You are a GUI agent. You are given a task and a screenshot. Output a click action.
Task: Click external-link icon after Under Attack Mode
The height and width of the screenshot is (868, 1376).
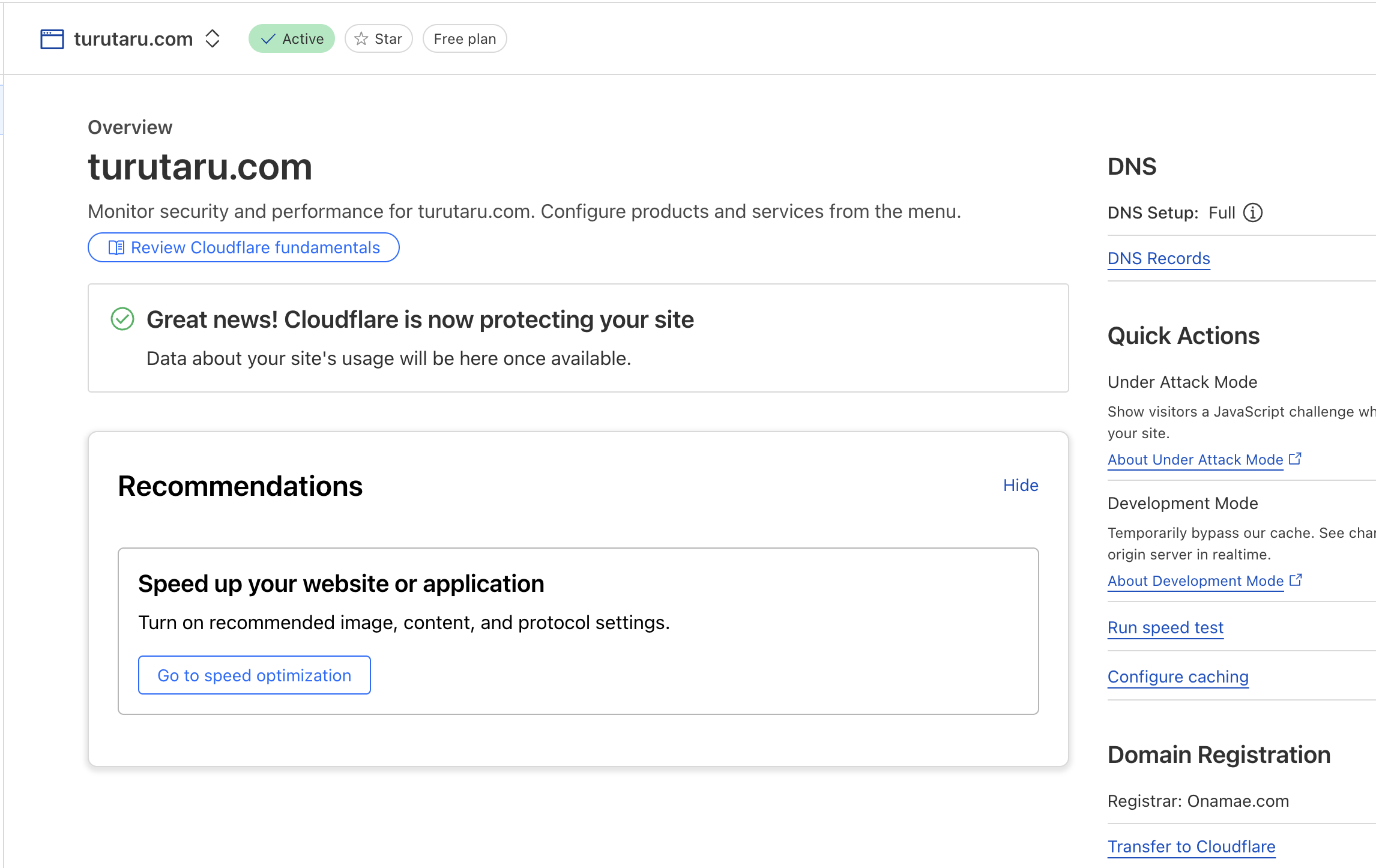(1296, 459)
